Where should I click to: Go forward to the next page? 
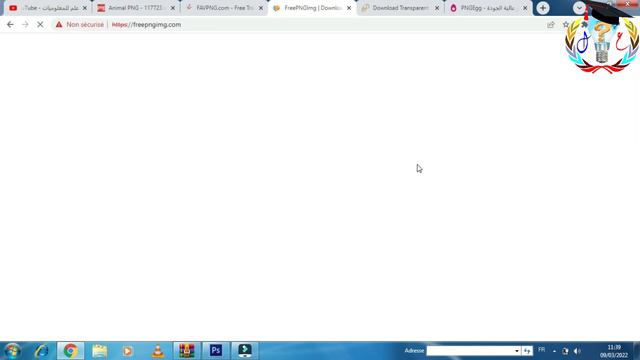[25, 24]
